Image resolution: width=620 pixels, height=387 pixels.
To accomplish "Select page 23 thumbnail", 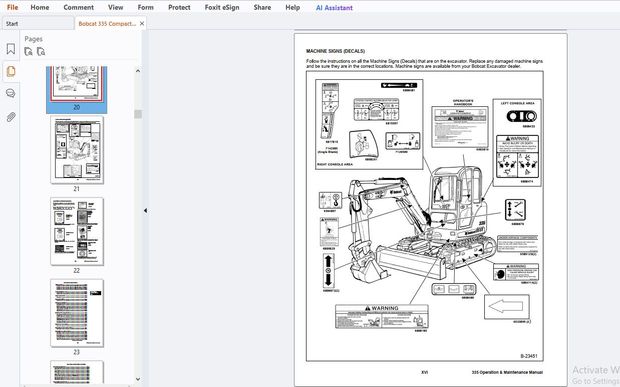I will pos(77,313).
